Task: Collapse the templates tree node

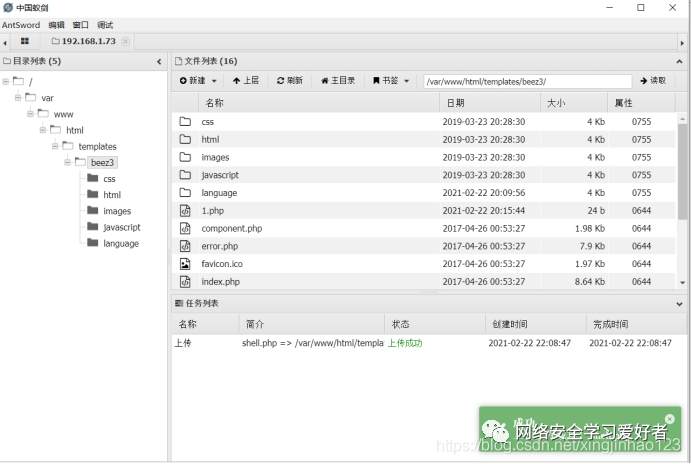Action: (55, 146)
